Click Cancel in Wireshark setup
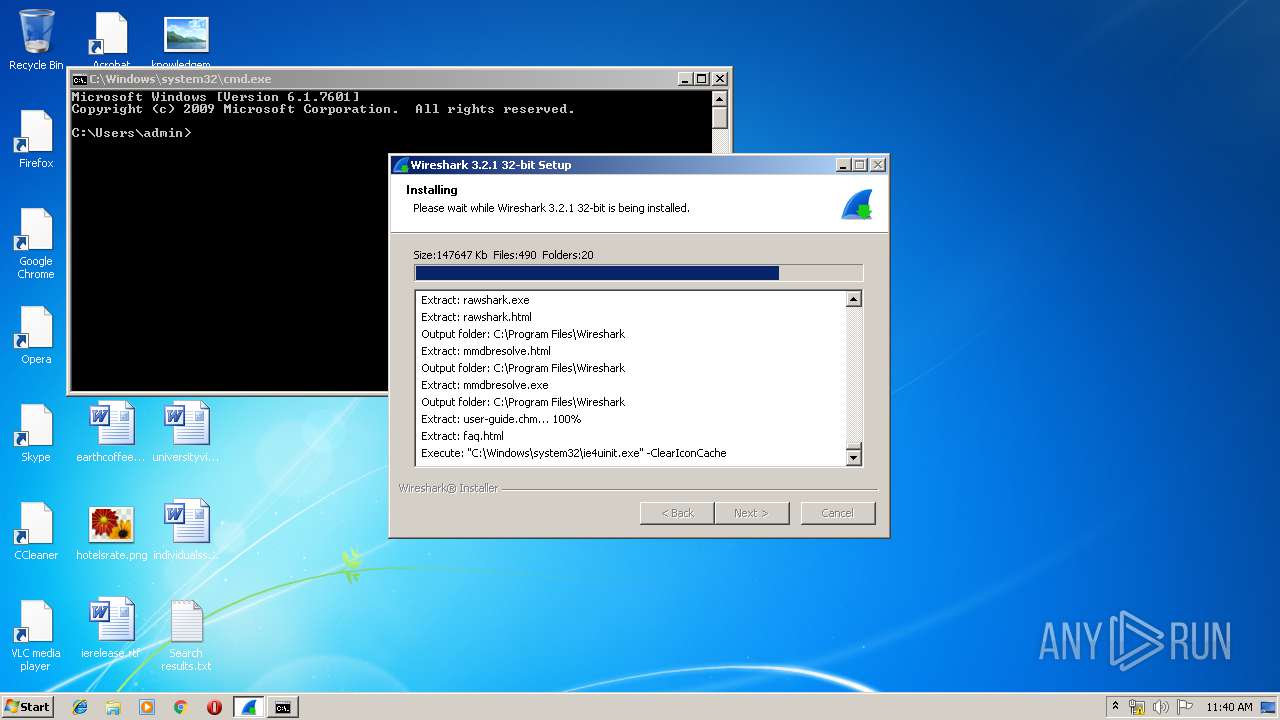The width and height of the screenshot is (1280, 720). click(x=837, y=513)
